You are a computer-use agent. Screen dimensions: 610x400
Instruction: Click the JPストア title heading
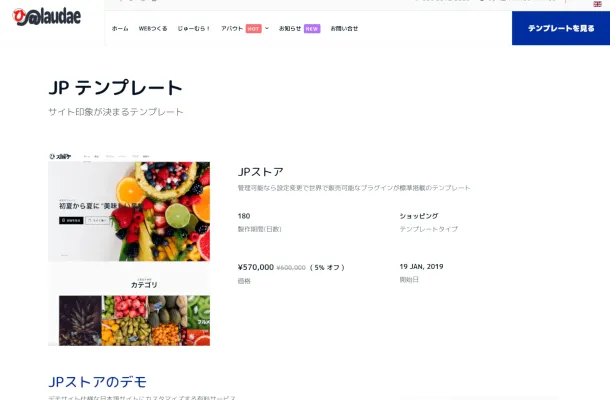260,171
